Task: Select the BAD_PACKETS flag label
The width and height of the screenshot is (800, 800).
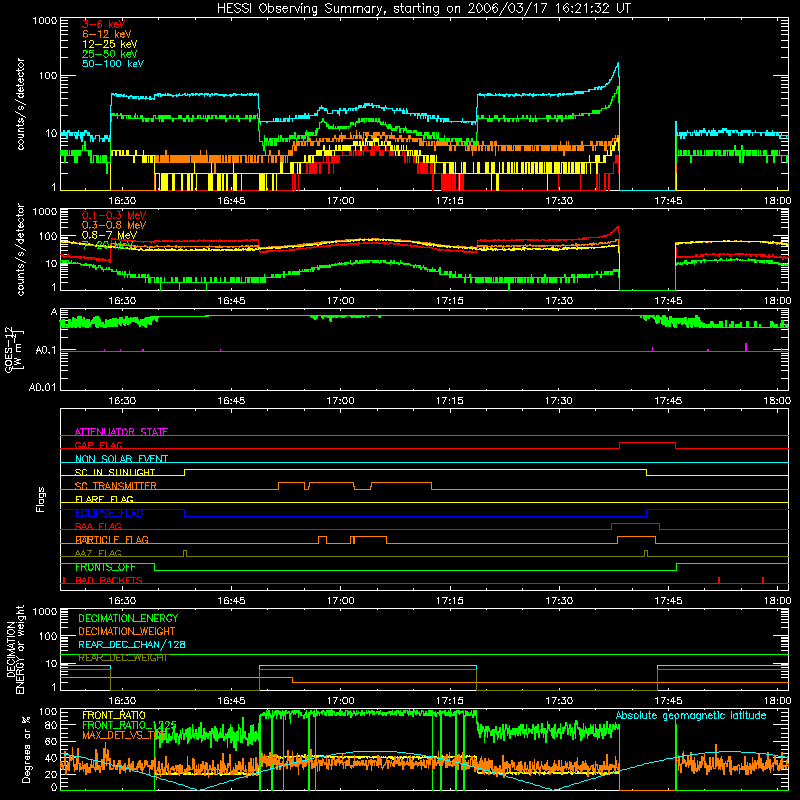Action: pyautogui.click(x=109, y=580)
